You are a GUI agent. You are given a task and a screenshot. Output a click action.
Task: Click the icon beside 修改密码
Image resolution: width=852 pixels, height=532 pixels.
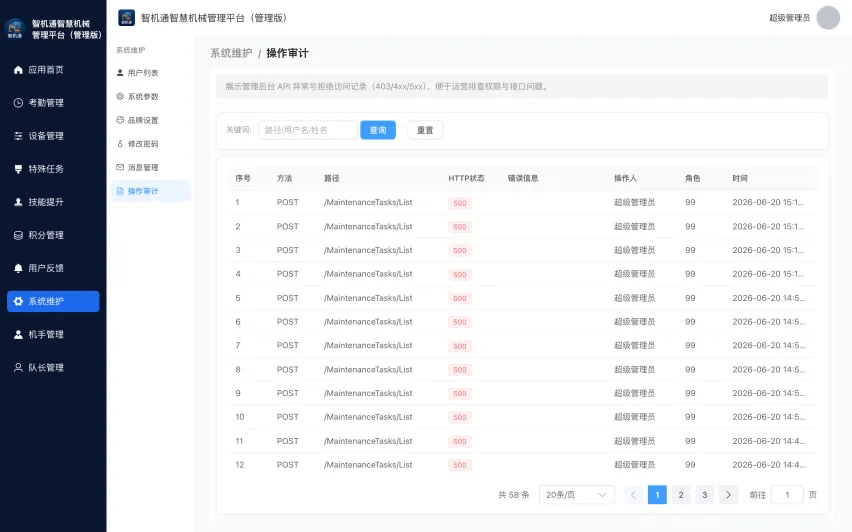[x=120, y=143]
